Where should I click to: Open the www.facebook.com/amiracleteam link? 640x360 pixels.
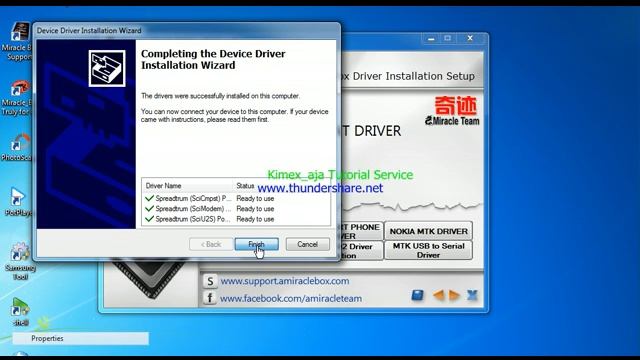click(291, 298)
